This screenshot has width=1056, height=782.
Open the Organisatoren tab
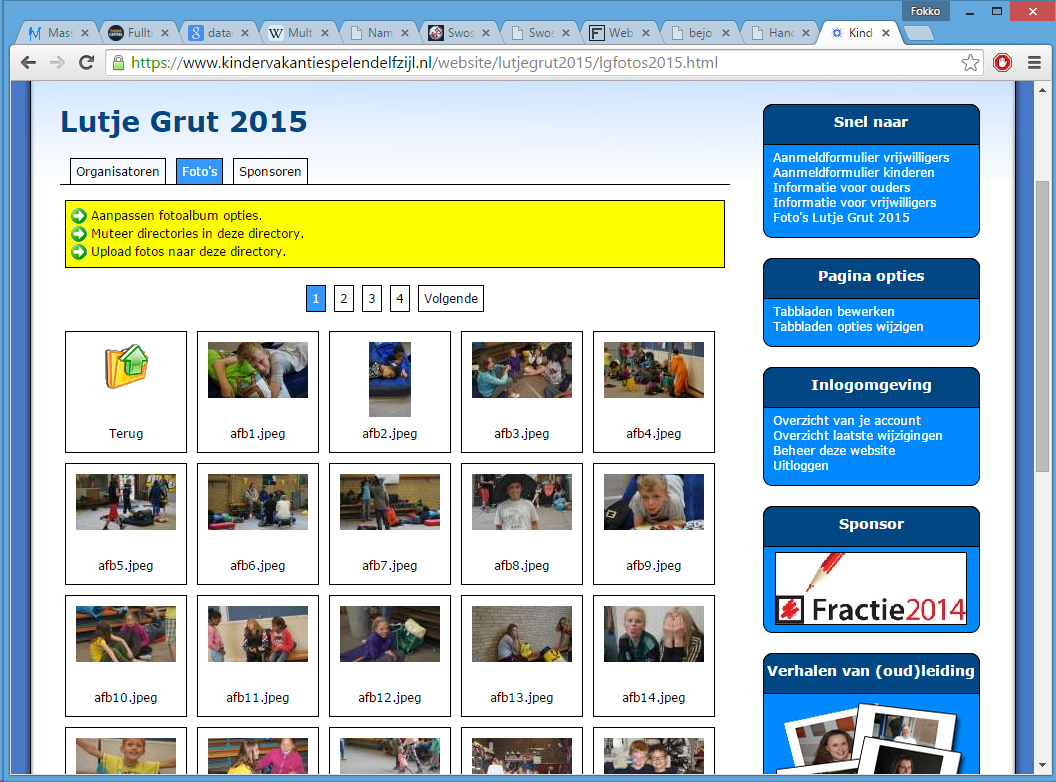[x=118, y=172]
